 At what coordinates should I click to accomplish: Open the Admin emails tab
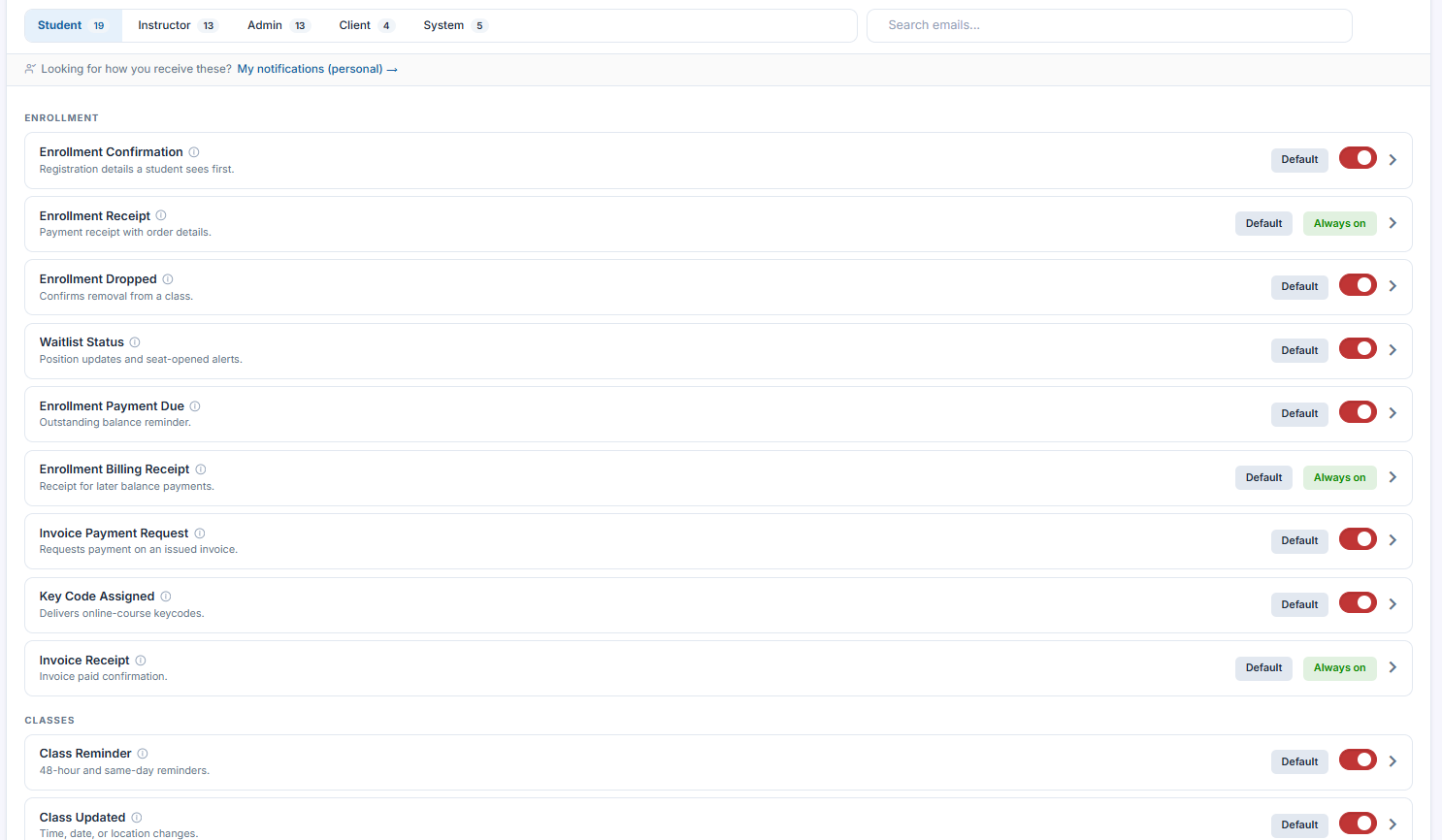tap(278, 25)
